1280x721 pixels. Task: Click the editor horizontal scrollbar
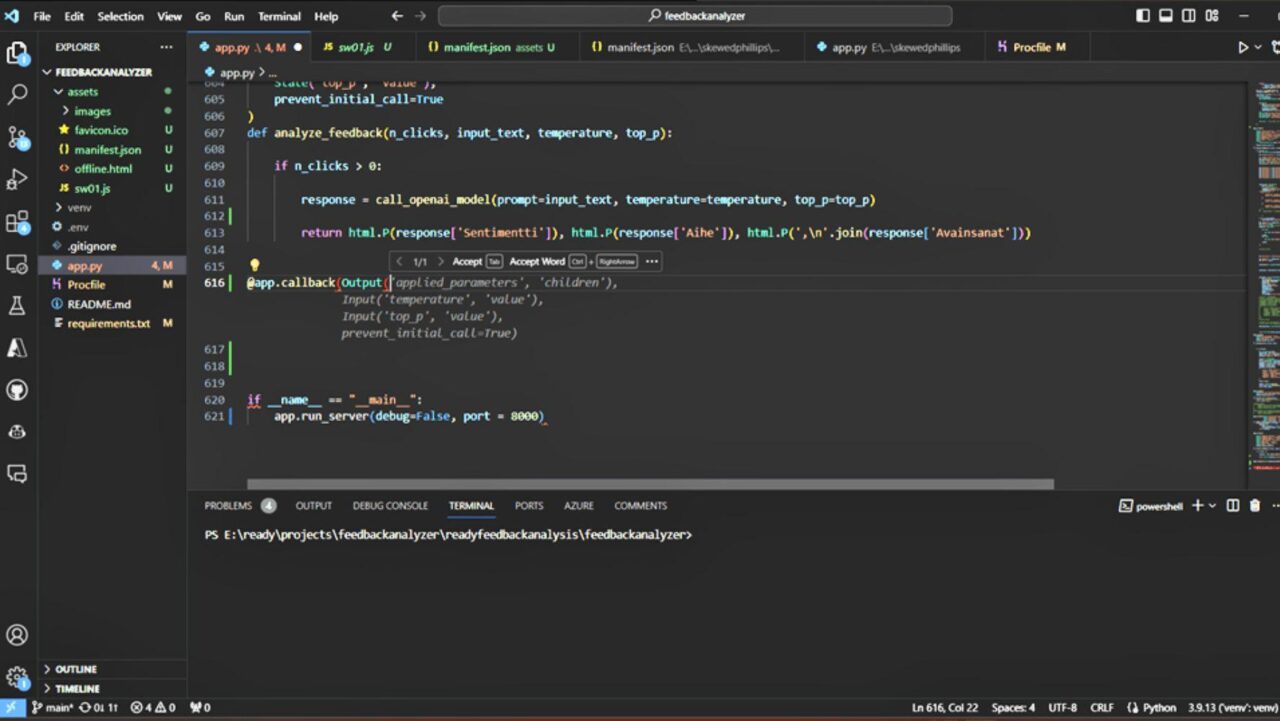649,484
